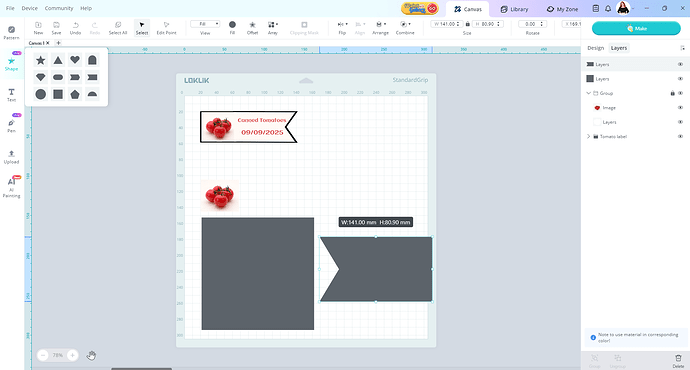
Task: Switch to the Design panel tab
Action: tap(595, 48)
